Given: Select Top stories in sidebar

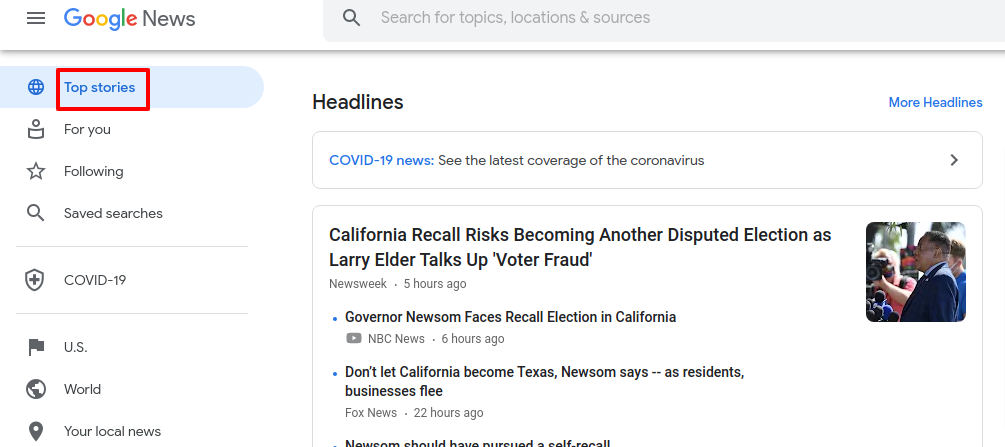Looking at the screenshot, I should pos(99,87).
